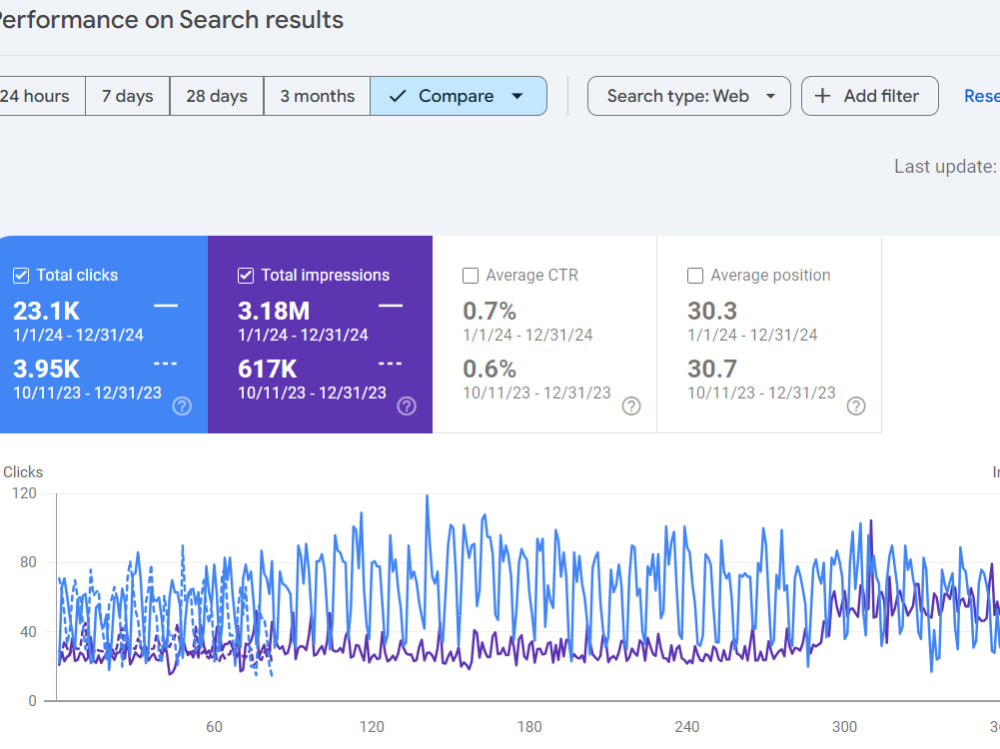Click the solid line legend on impressions card

tap(390, 306)
